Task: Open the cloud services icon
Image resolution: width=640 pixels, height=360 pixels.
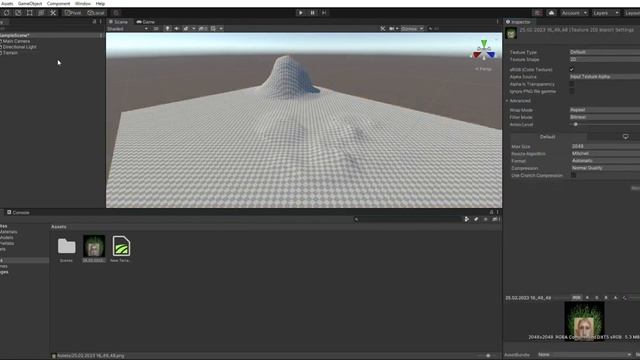Action: (x=551, y=13)
